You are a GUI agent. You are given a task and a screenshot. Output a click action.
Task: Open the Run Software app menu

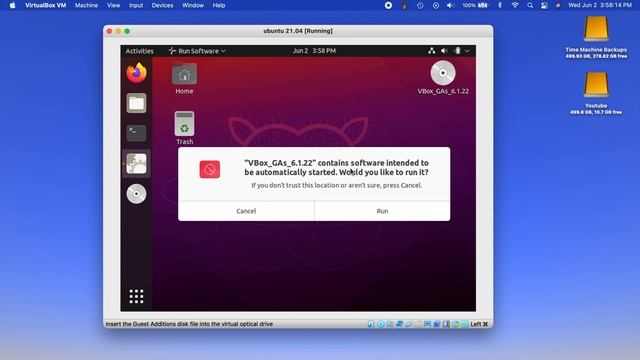197,51
